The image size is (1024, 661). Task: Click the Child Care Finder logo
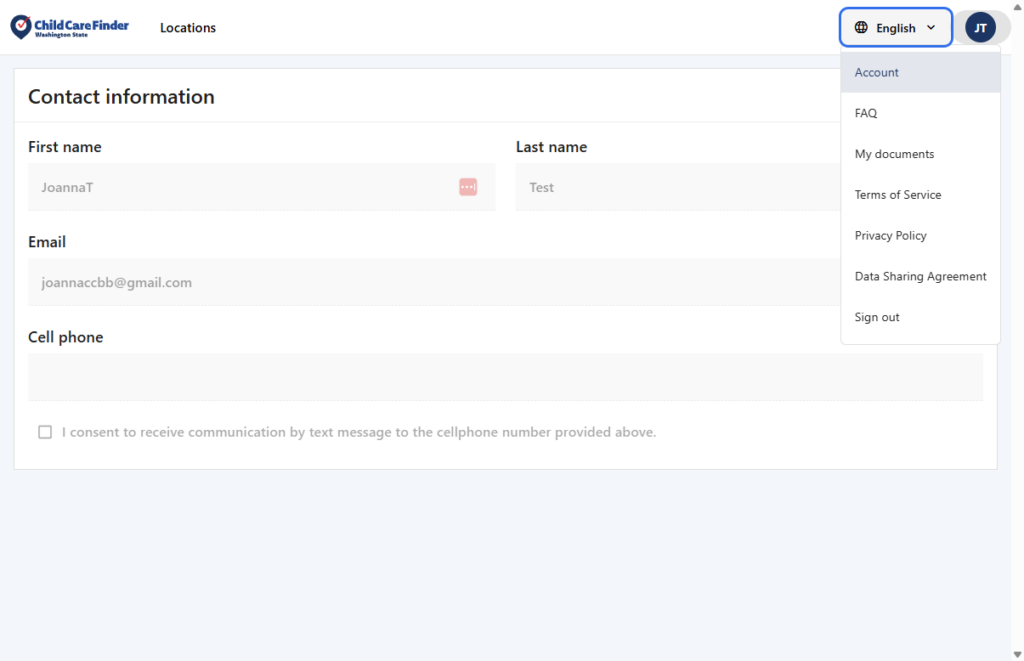[70, 27]
